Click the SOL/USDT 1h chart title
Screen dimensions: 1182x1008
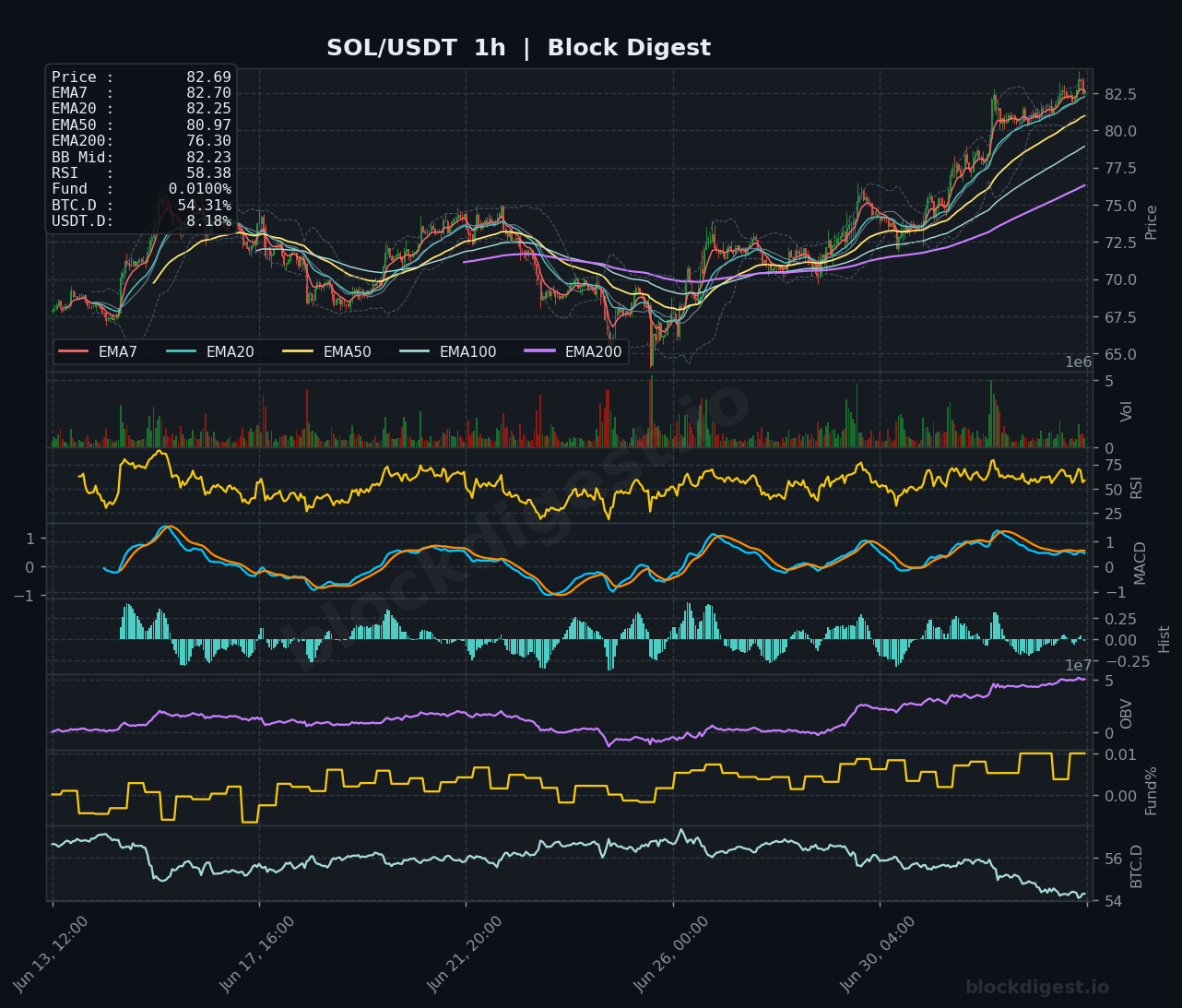[x=518, y=48]
